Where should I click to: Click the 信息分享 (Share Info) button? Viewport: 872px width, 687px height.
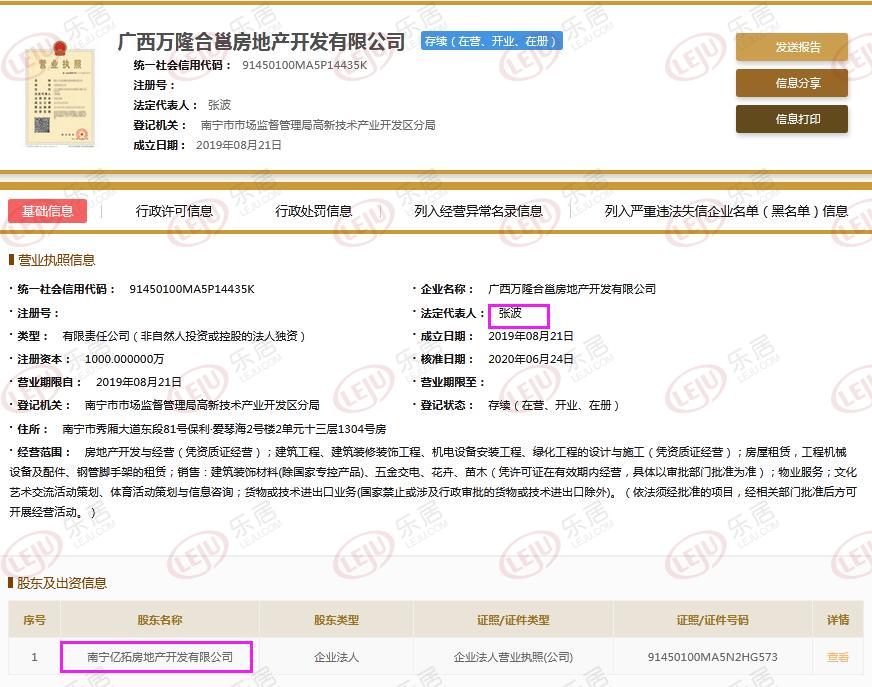tap(791, 83)
